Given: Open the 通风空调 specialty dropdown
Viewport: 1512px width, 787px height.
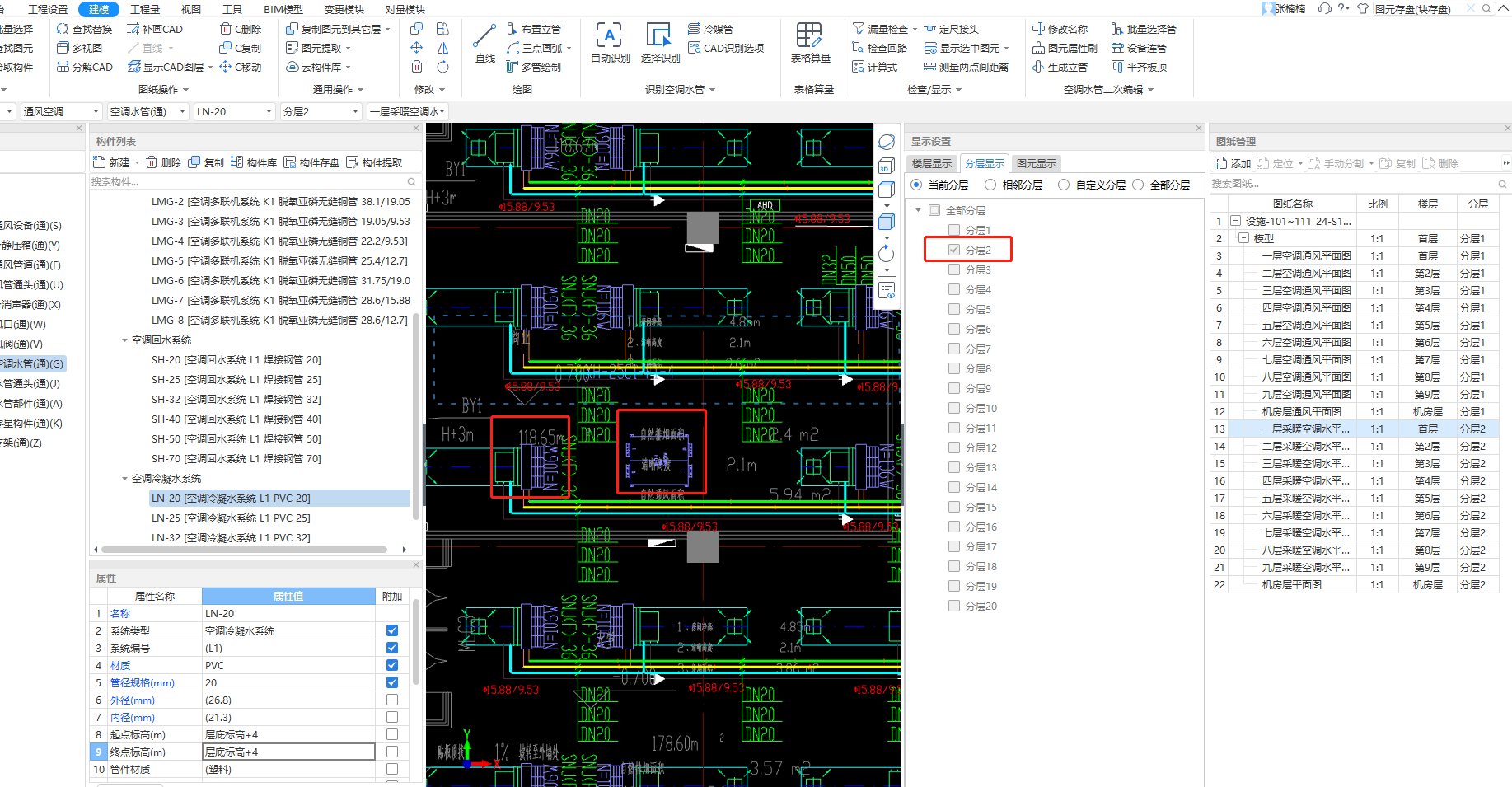Looking at the screenshot, I should click(x=60, y=111).
